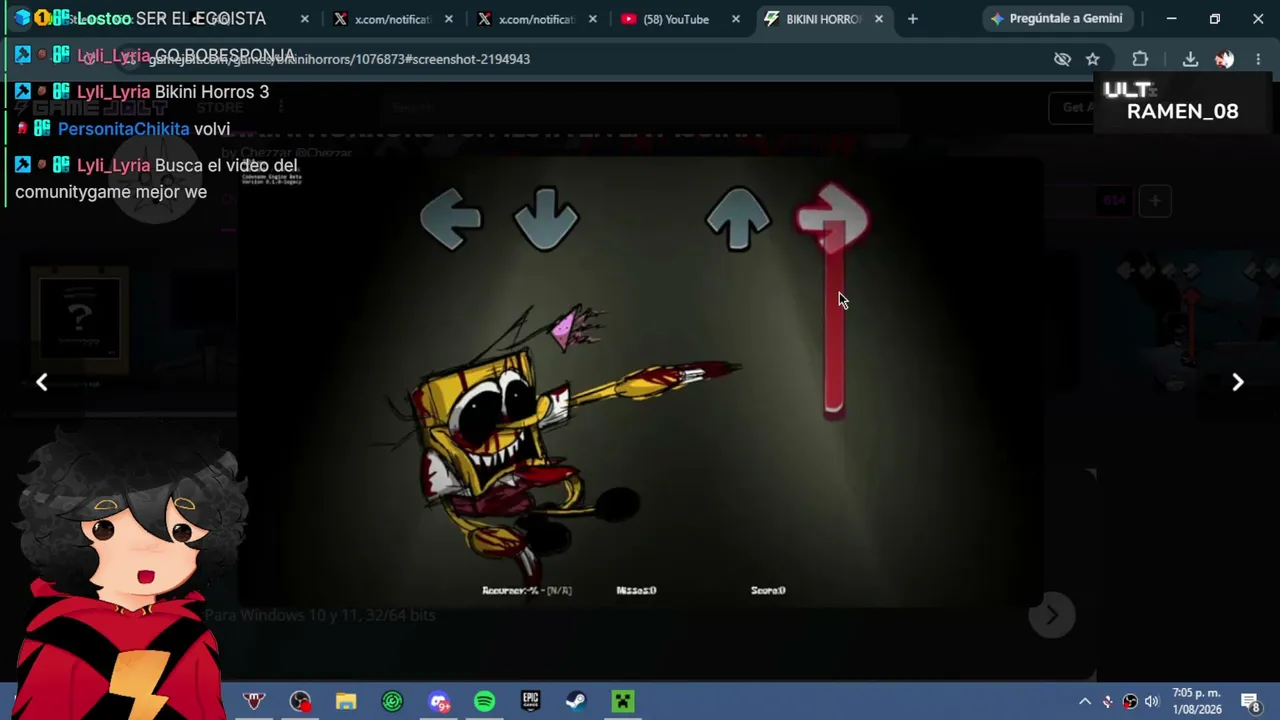This screenshot has height=720, width=1280.
Task: Expand the hidden system tray icons
Action: click(x=1085, y=701)
